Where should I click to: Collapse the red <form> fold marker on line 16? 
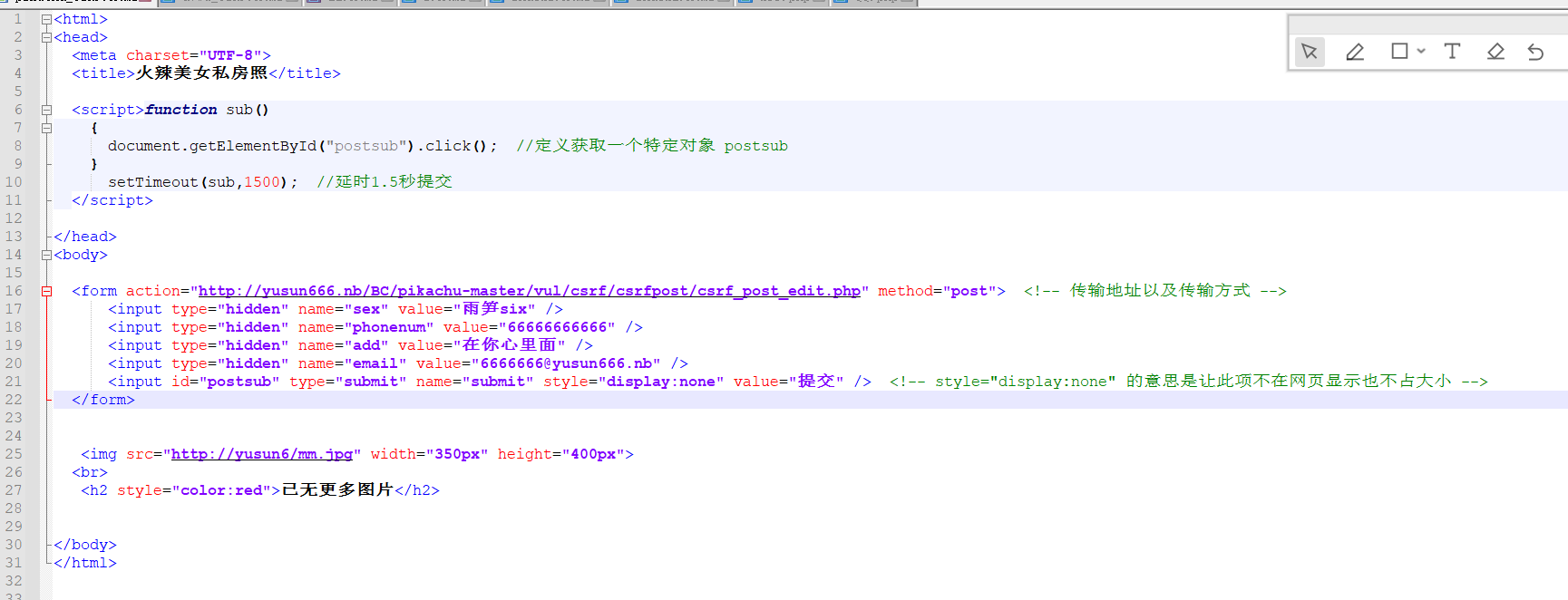46,291
